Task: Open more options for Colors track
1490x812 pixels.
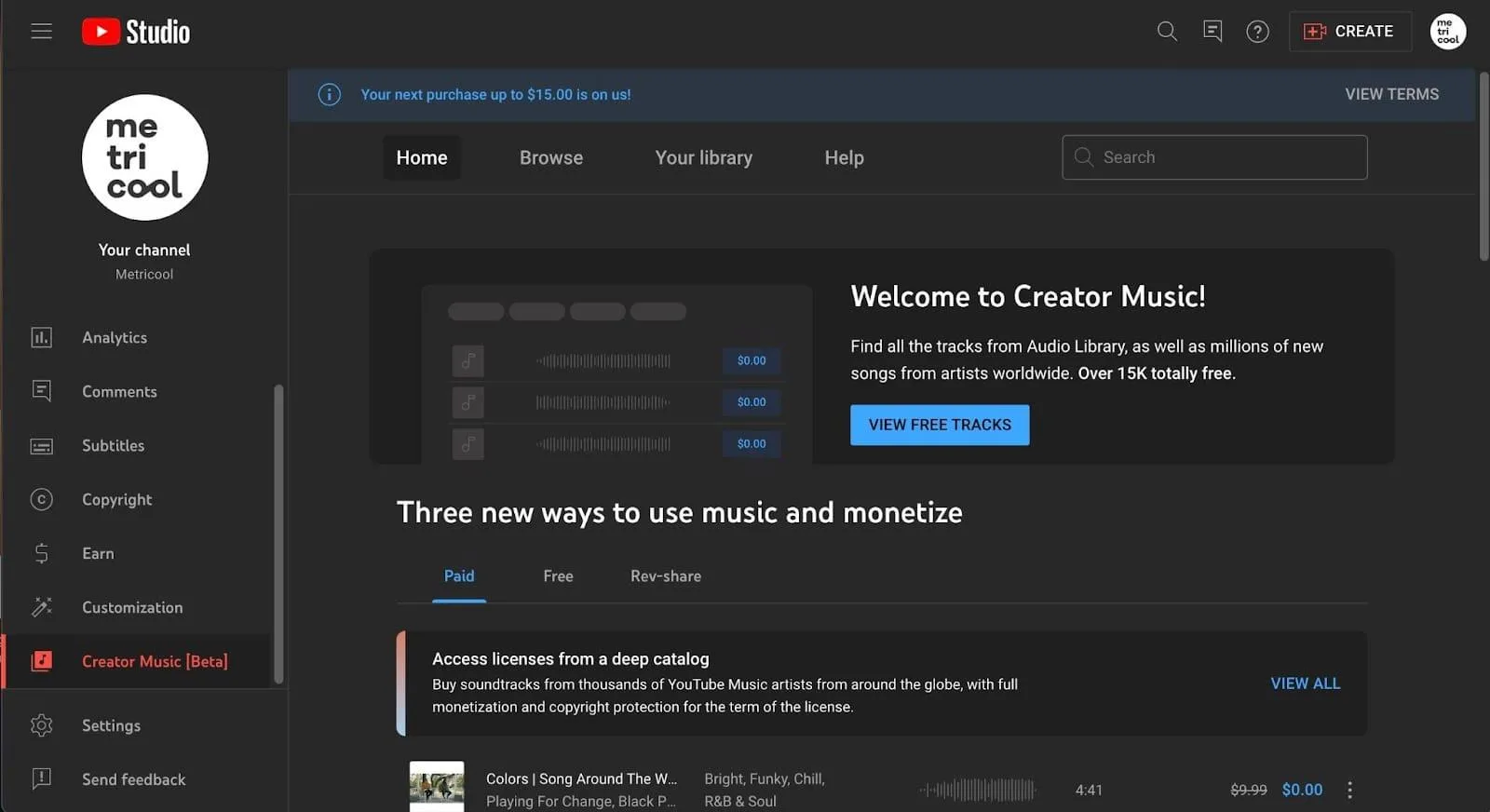Action: tap(1349, 790)
